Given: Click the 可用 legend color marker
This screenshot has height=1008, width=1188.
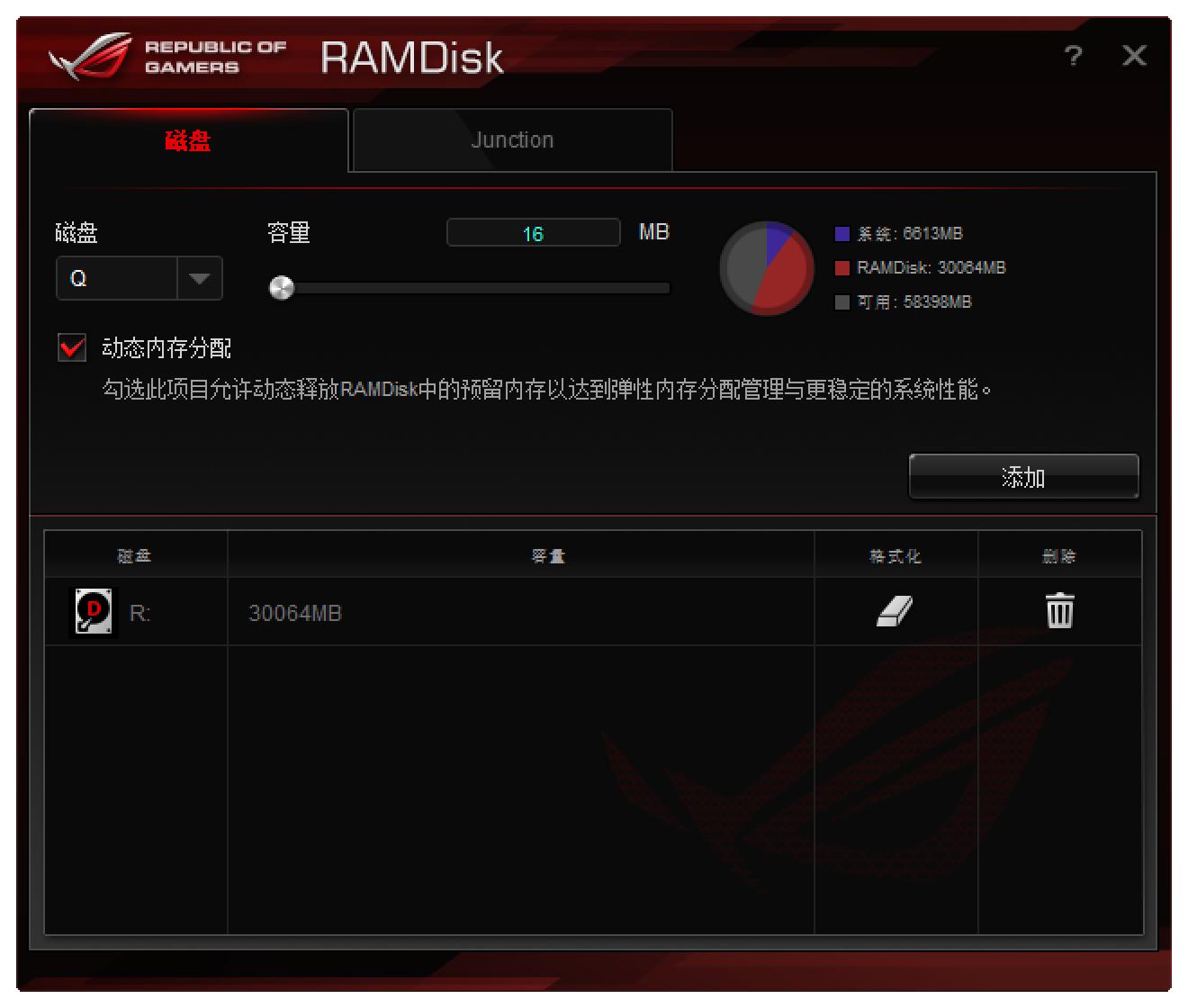Looking at the screenshot, I should [x=841, y=301].
